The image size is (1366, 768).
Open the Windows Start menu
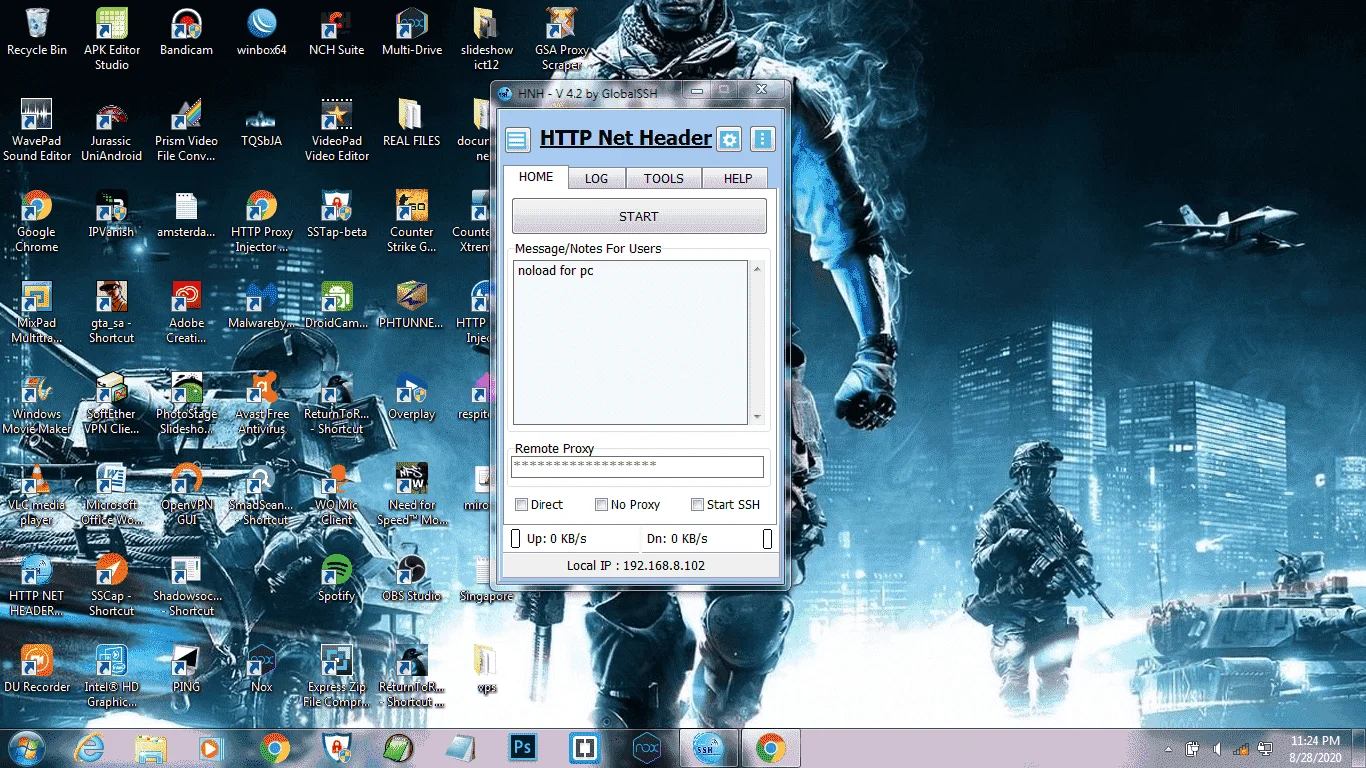pyautogui.click(x=26, y=747)
